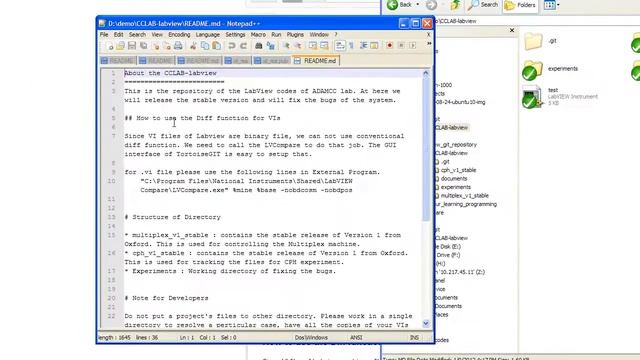
Task: Click the editor scrollbar up arrow
Action: pos(426,73)
